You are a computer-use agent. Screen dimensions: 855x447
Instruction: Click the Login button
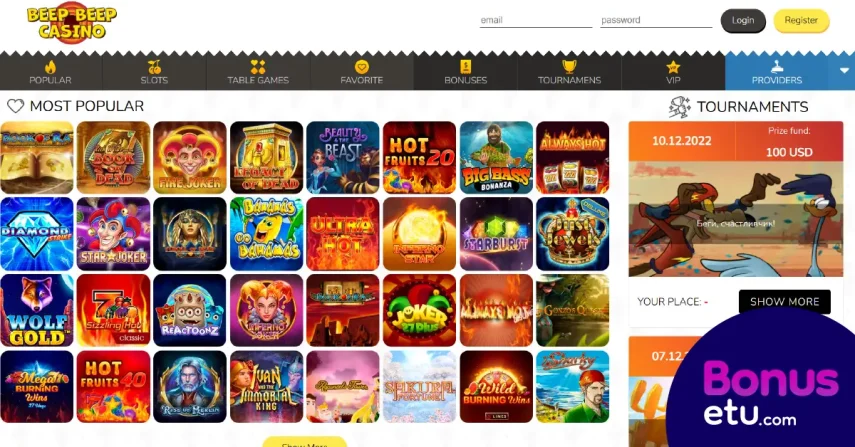tap(743, 21)
